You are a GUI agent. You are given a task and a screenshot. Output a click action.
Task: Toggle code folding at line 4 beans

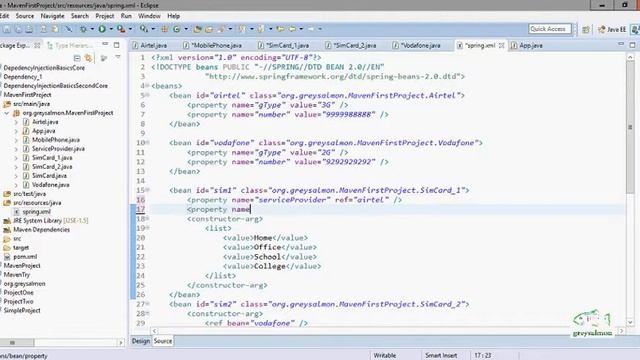tap(148, 86)
